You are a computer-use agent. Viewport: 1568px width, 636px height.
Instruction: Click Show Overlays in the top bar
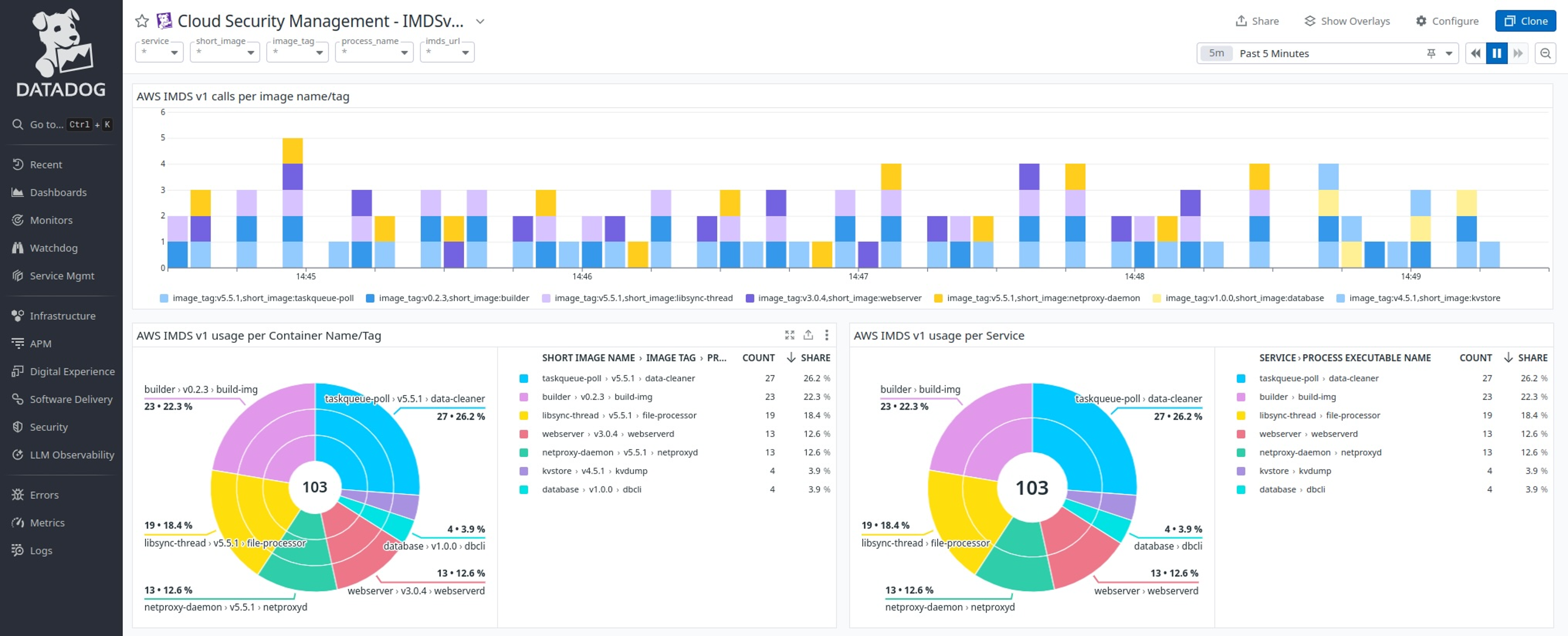click(x=1347, y=20)
